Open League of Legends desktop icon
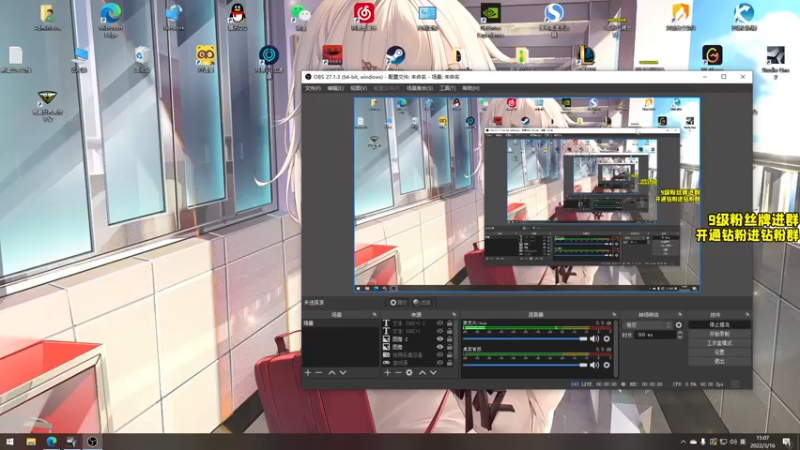Screen dimensions: 800x450 pyautogui.click(x=586, y=57)
